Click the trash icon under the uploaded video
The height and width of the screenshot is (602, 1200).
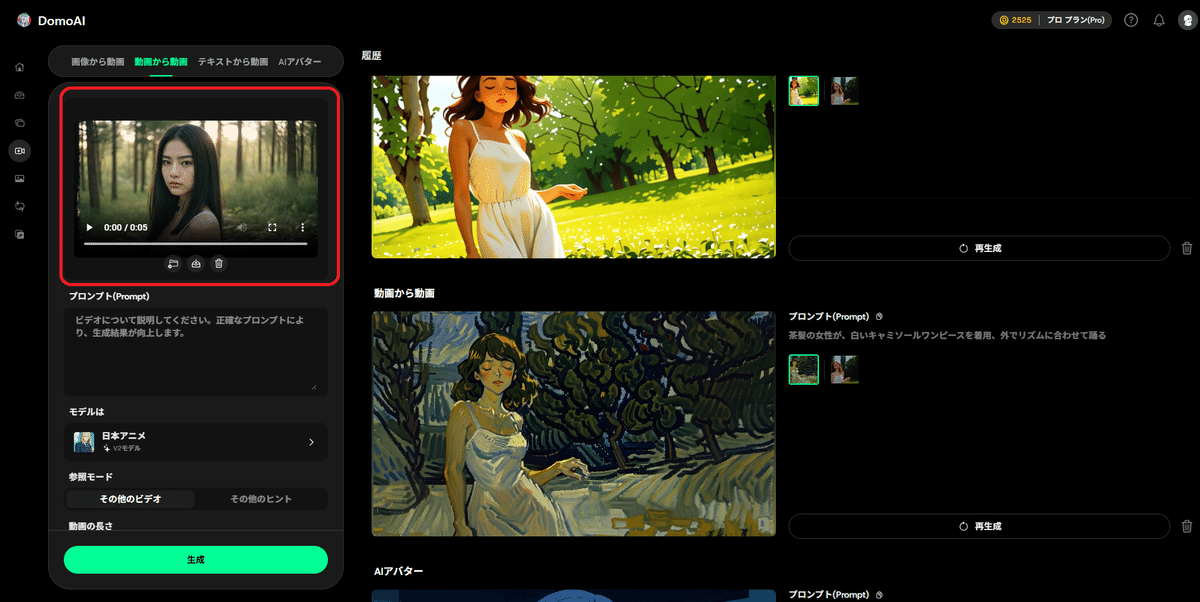click(219, 264)
